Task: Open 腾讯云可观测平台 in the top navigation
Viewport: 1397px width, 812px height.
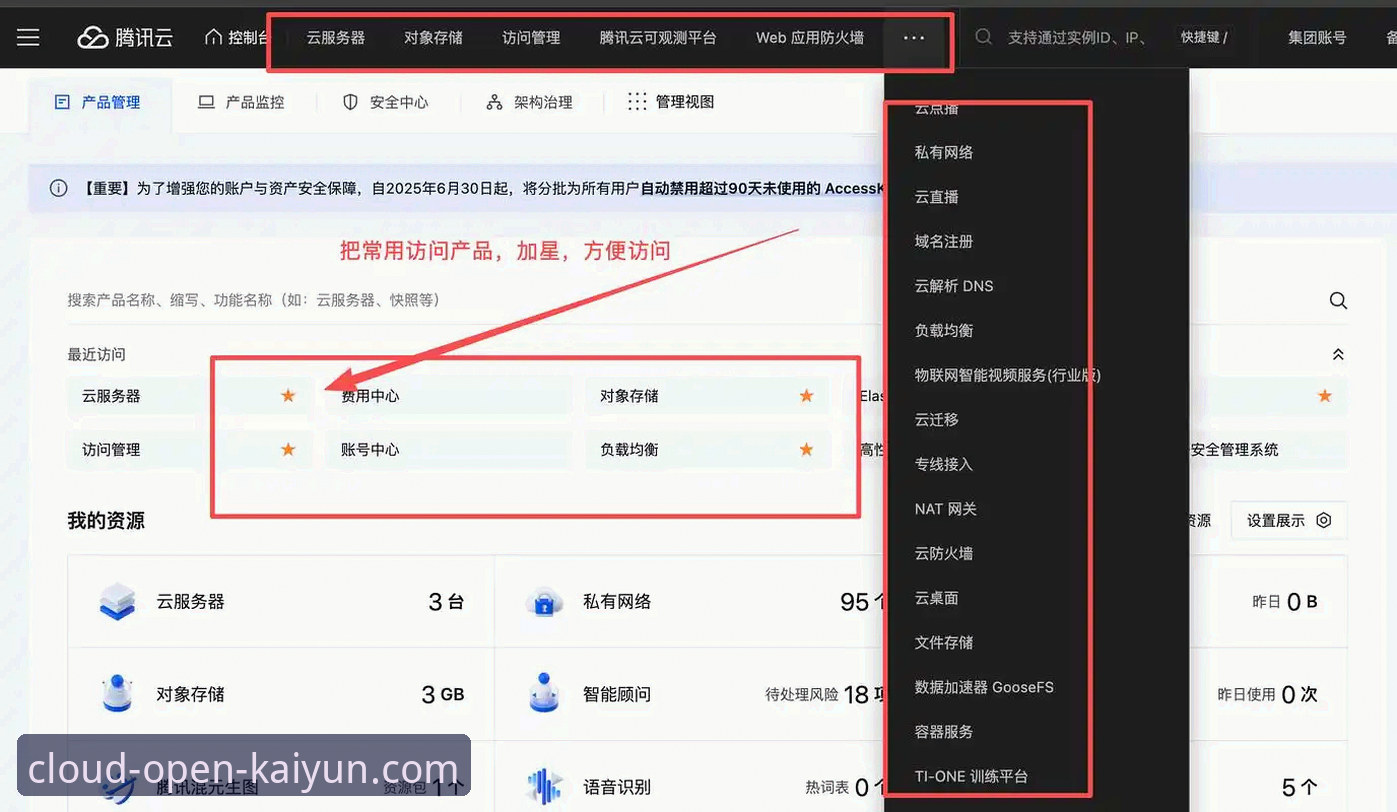Action: (x=658, y=38)
